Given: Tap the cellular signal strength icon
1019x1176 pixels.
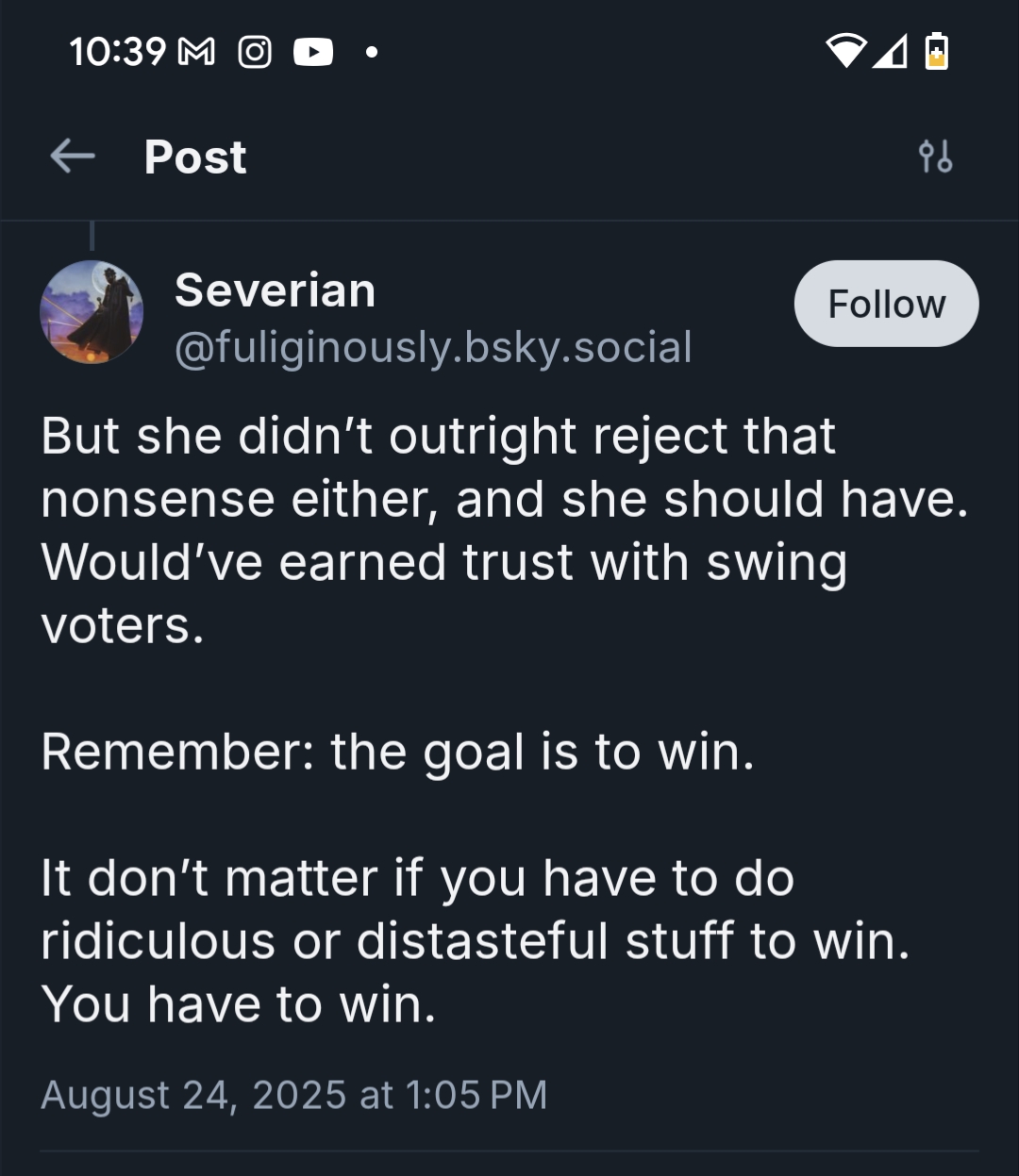Looking at the screenshot, I should (891, 52).
